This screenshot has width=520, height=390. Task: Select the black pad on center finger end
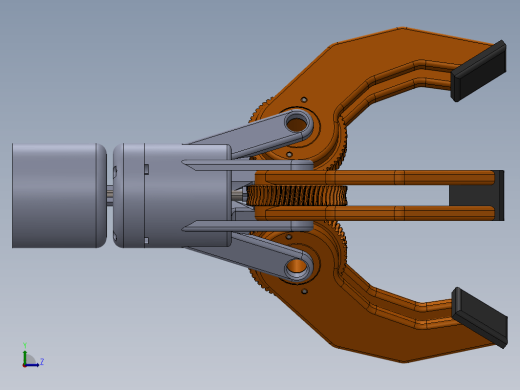[x=477, y=196]
